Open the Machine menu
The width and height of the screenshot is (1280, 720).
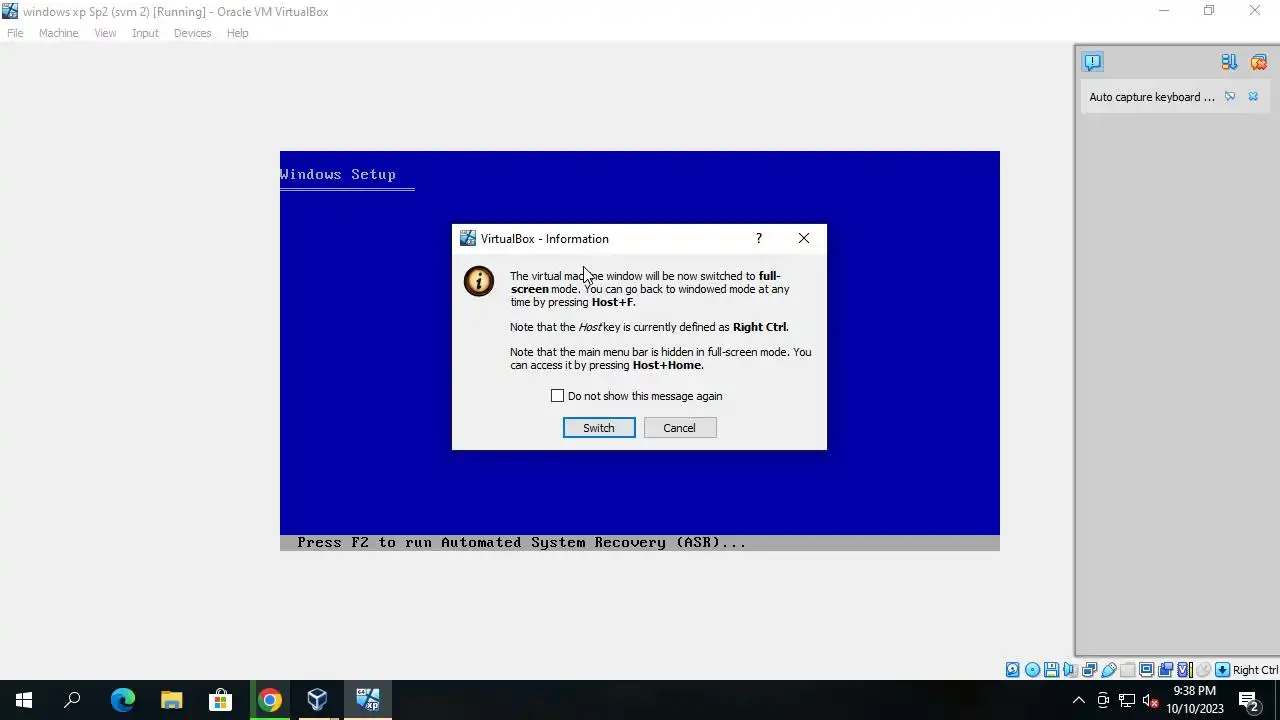(59, 33)
